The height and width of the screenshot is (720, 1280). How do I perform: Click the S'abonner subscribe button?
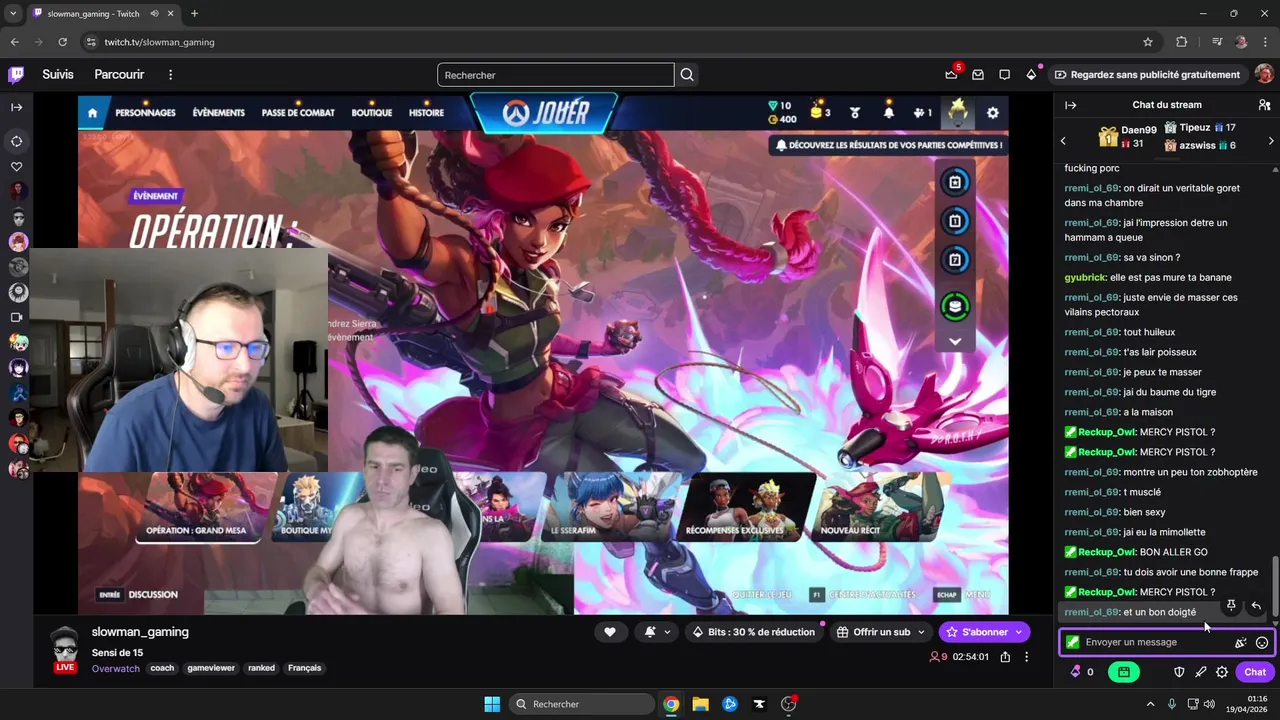point(984,632)
